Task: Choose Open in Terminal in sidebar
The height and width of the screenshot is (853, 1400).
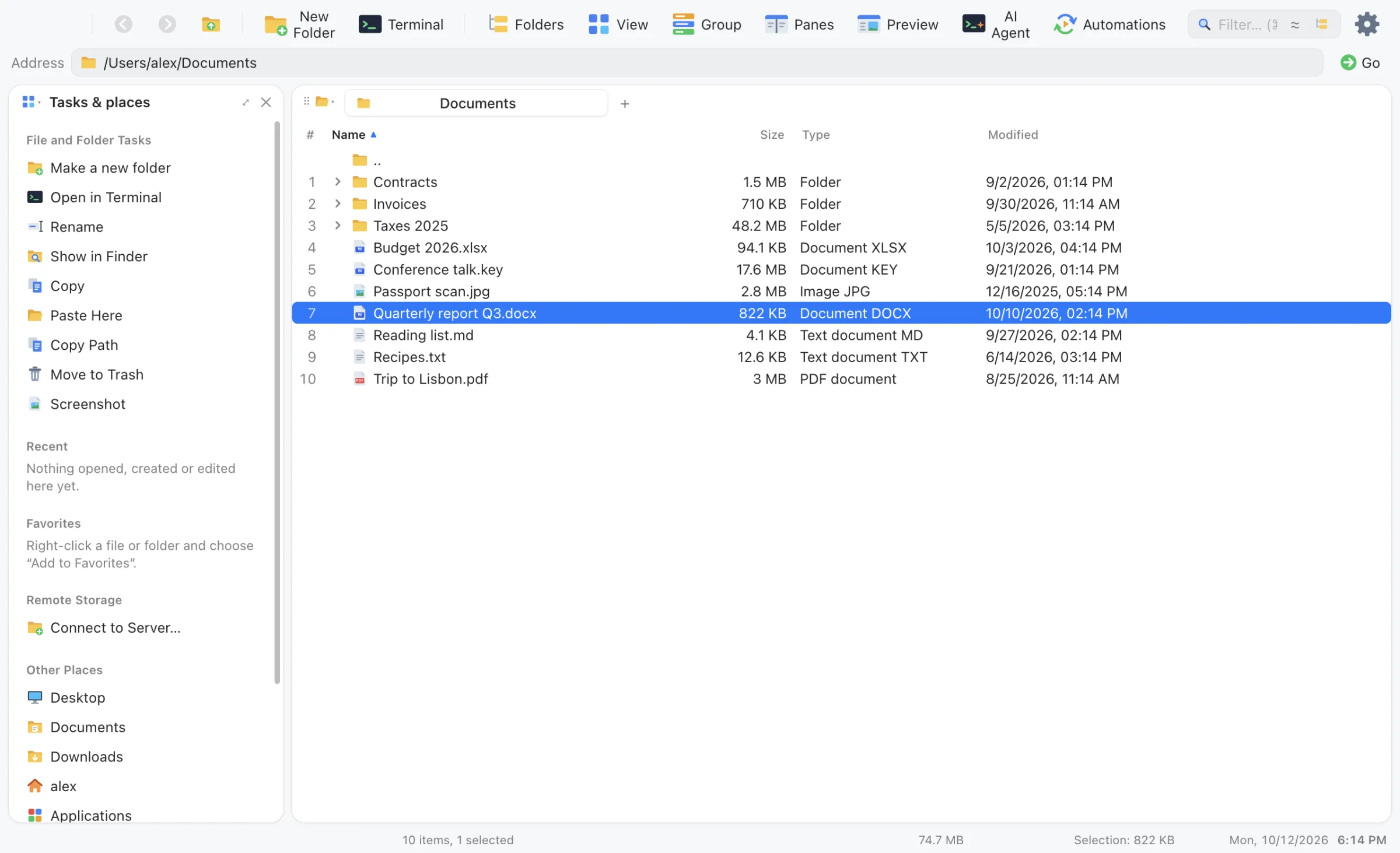Action: (x=94, y=198)
